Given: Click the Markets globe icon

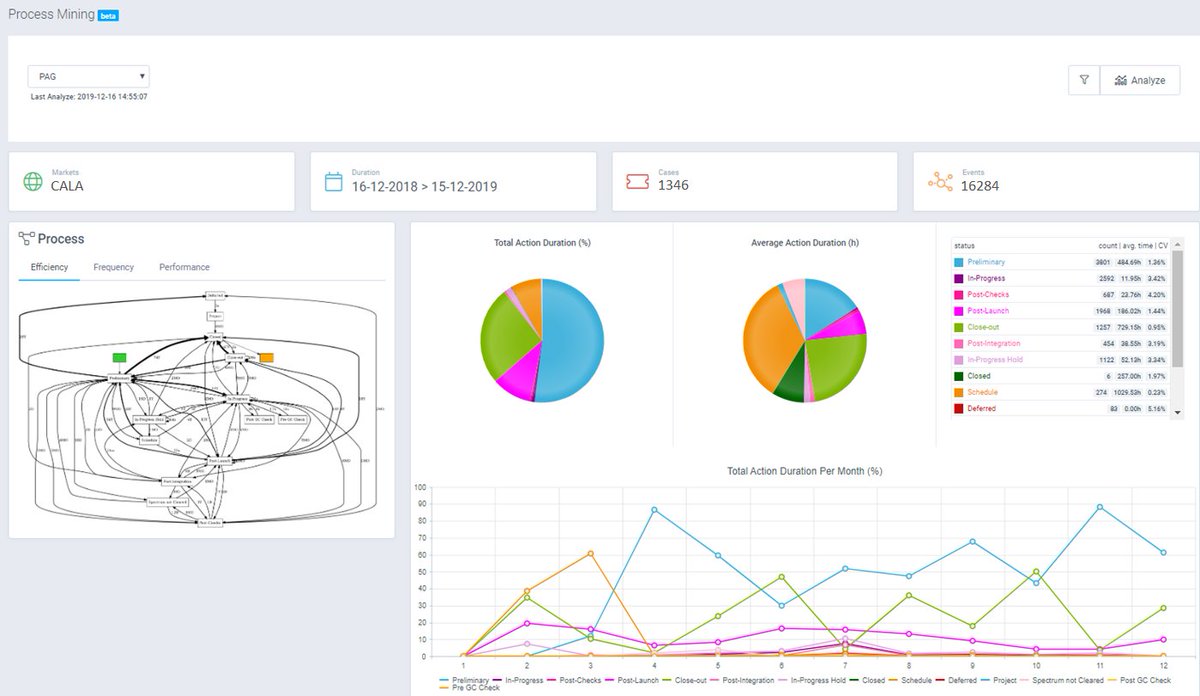Looking at the screenshot, I should [x=33, y=182].
